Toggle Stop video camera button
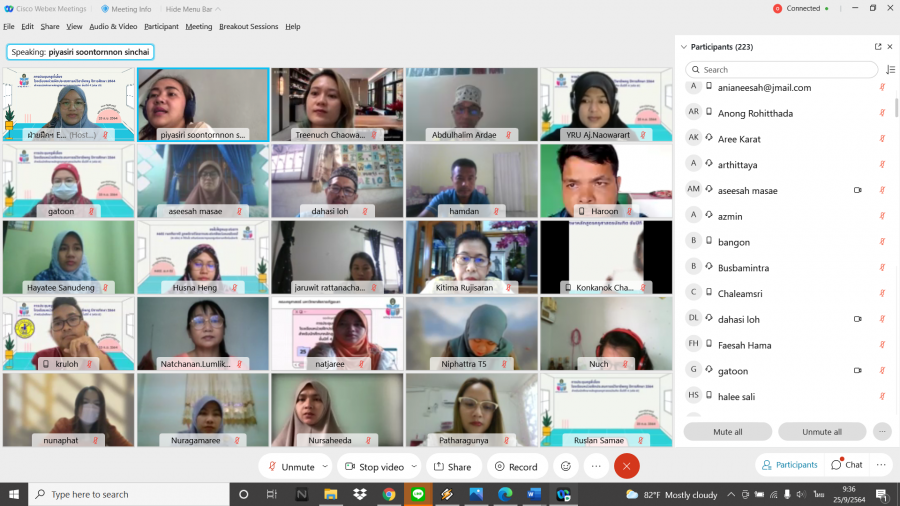 [374, 466]
